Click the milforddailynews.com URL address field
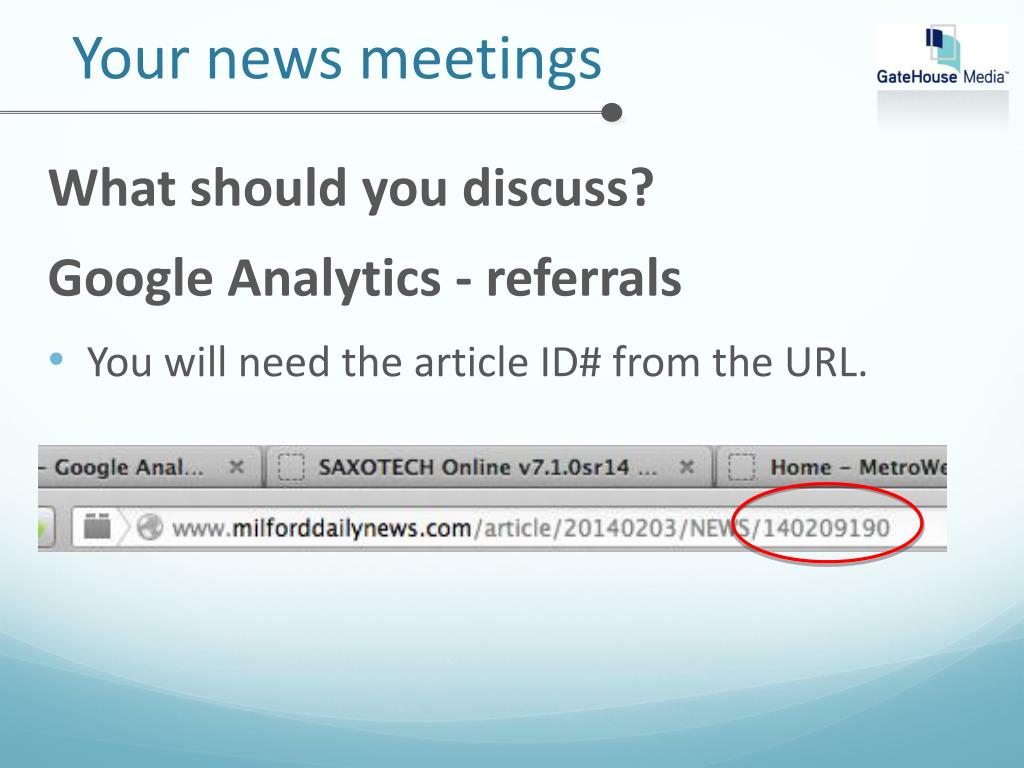This screenshot has height=768, width=1024. (509, 527)
